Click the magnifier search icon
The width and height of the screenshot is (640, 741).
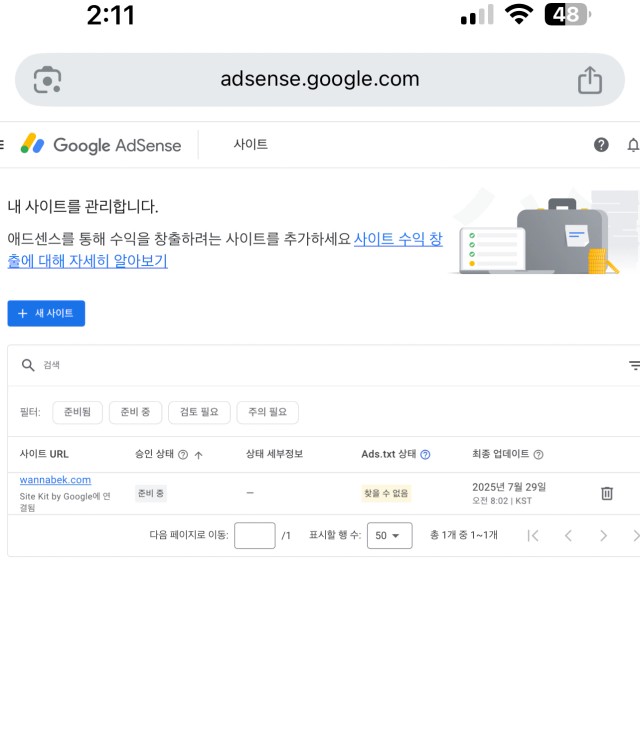28,365
